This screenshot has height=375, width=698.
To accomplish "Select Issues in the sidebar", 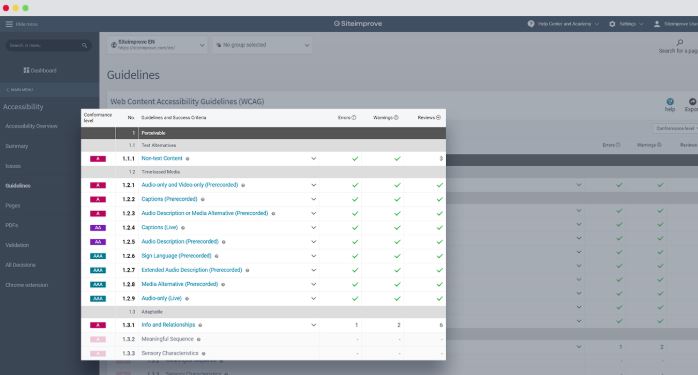I will pyautogui.click(x=13, y=166).
